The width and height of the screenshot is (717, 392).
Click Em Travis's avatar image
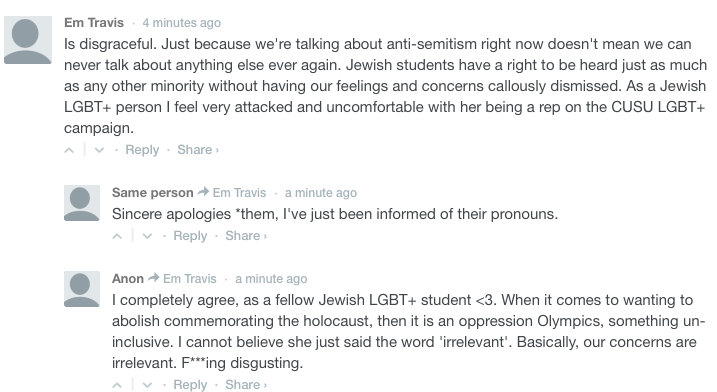(28, 40)
